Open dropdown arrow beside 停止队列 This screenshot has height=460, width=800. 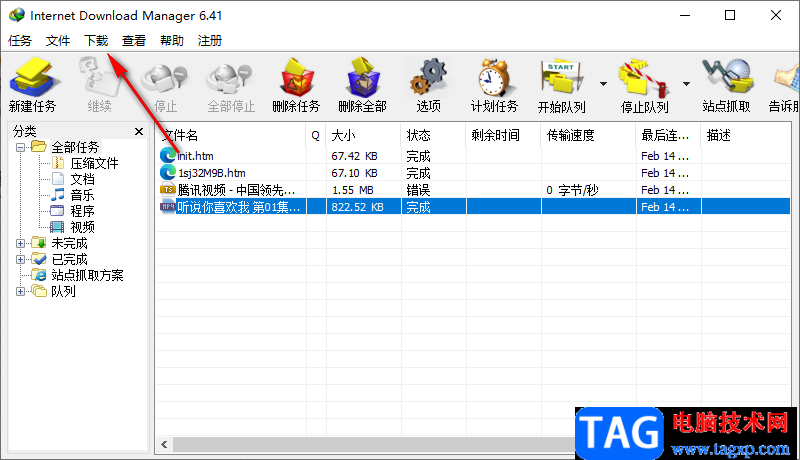(686, 84)
